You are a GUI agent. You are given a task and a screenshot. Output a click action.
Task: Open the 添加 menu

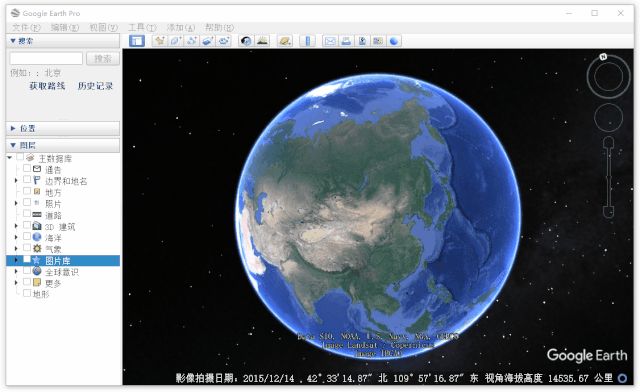pyautogui.click(x=181, y=27)
